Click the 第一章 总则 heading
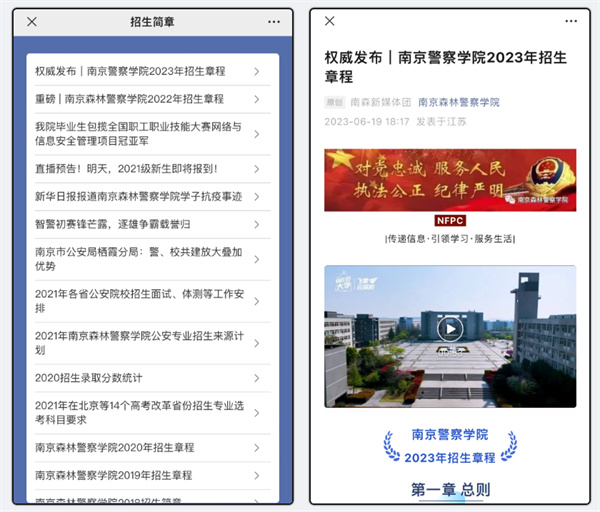Image resolution: width=600 pixels, height=512 pixels. point(450,489)
